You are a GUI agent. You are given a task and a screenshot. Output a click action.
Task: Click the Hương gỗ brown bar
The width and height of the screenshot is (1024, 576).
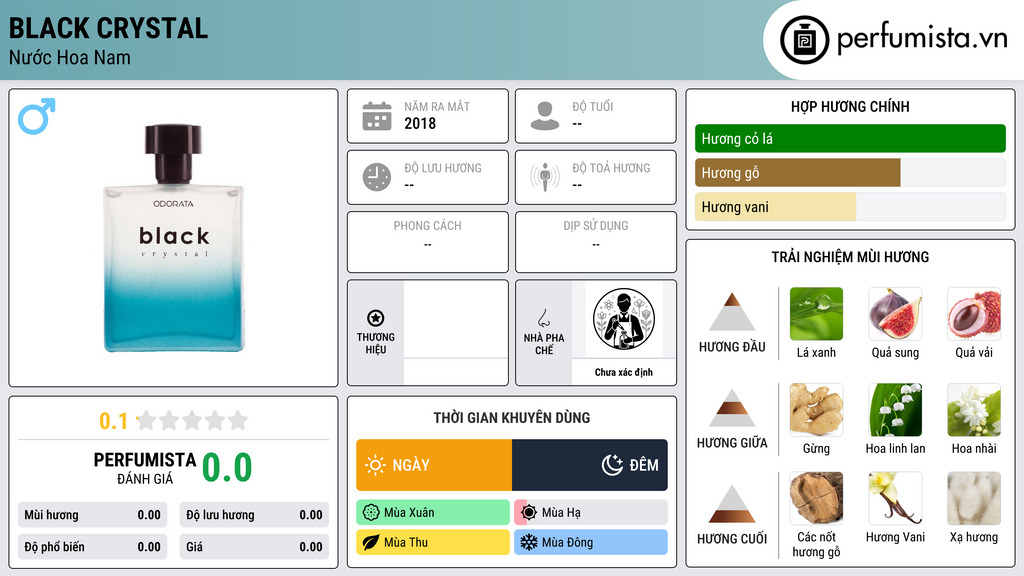click(797, 173)
